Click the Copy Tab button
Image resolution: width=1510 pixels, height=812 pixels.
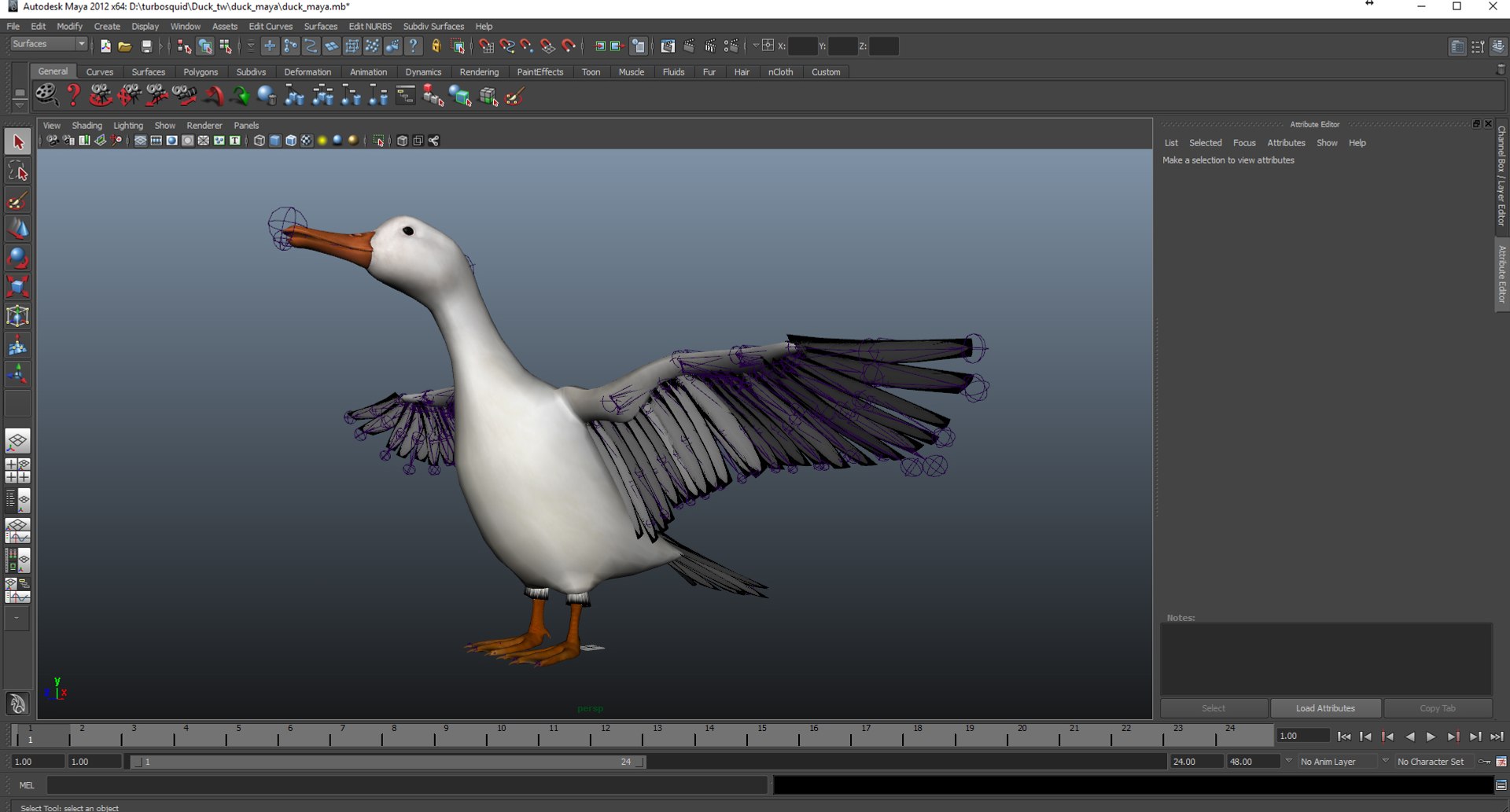pyautogui.click(x=1438, y=708)
